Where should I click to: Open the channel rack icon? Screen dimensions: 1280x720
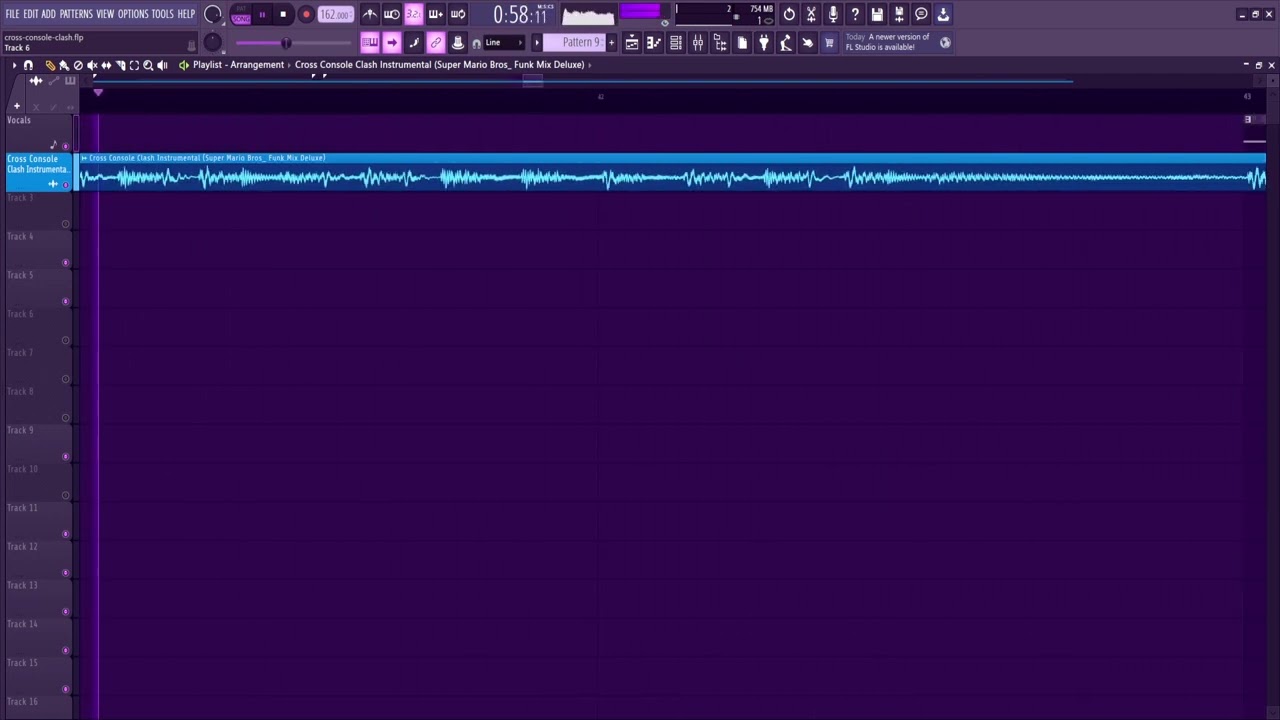click(676, 43)
